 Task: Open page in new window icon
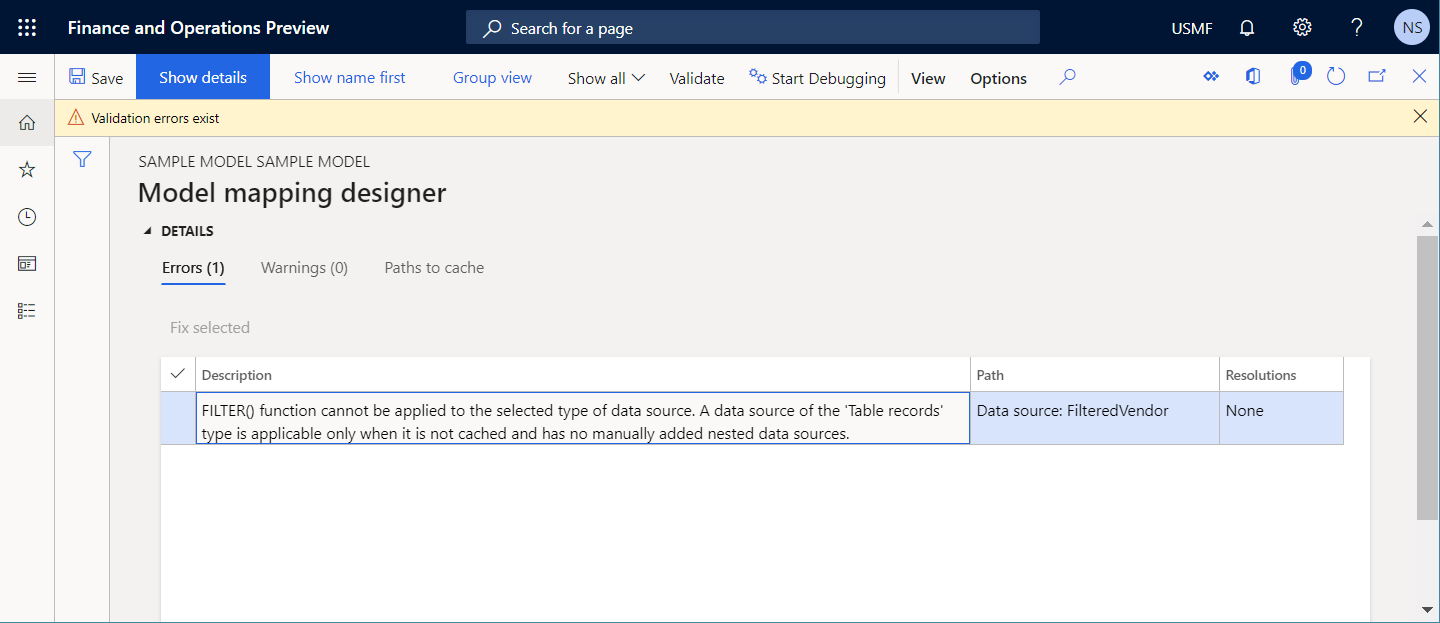pyautogui.click(x=1378, y=76)
